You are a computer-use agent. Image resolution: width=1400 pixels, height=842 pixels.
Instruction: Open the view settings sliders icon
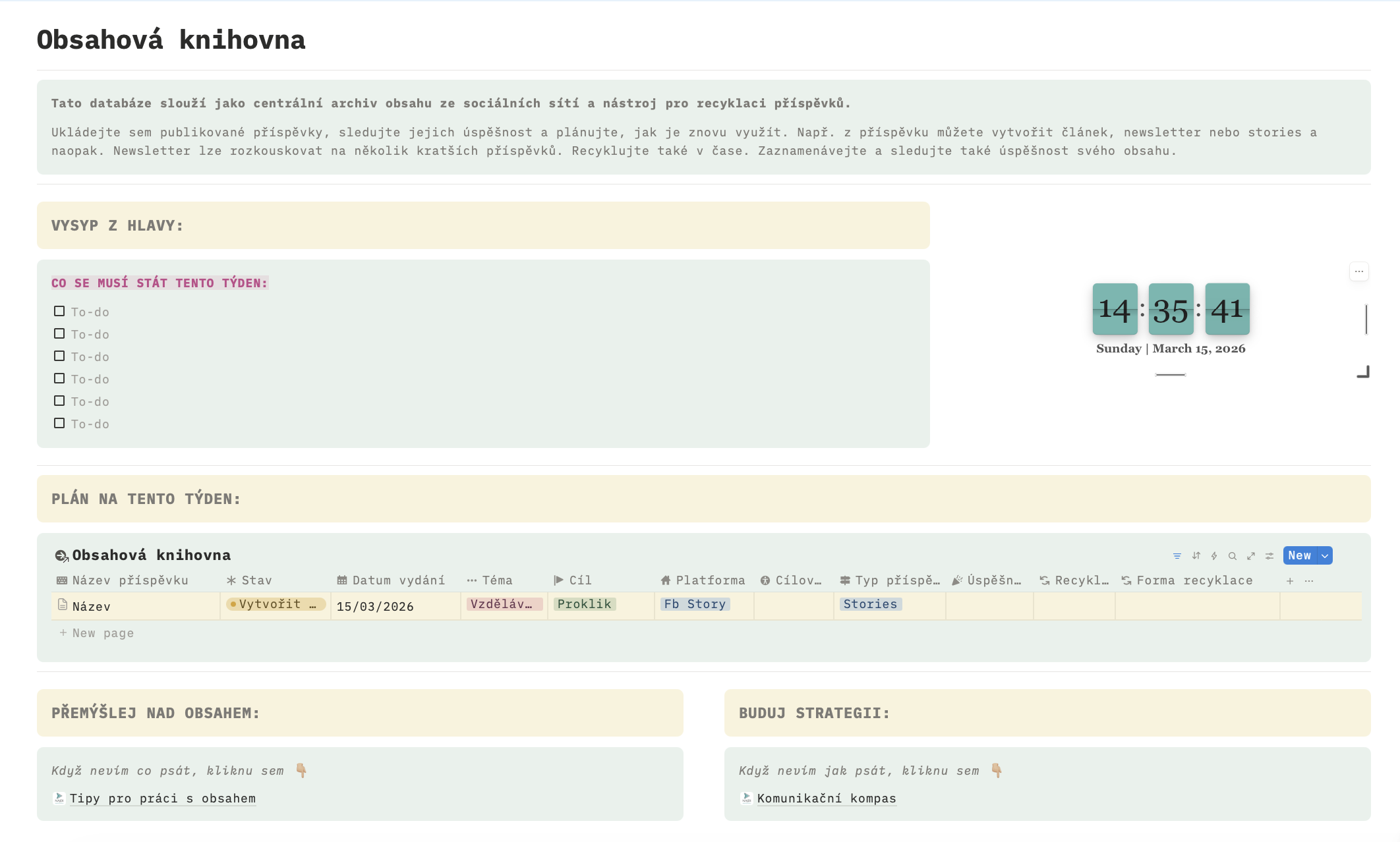pos(1269,556)
